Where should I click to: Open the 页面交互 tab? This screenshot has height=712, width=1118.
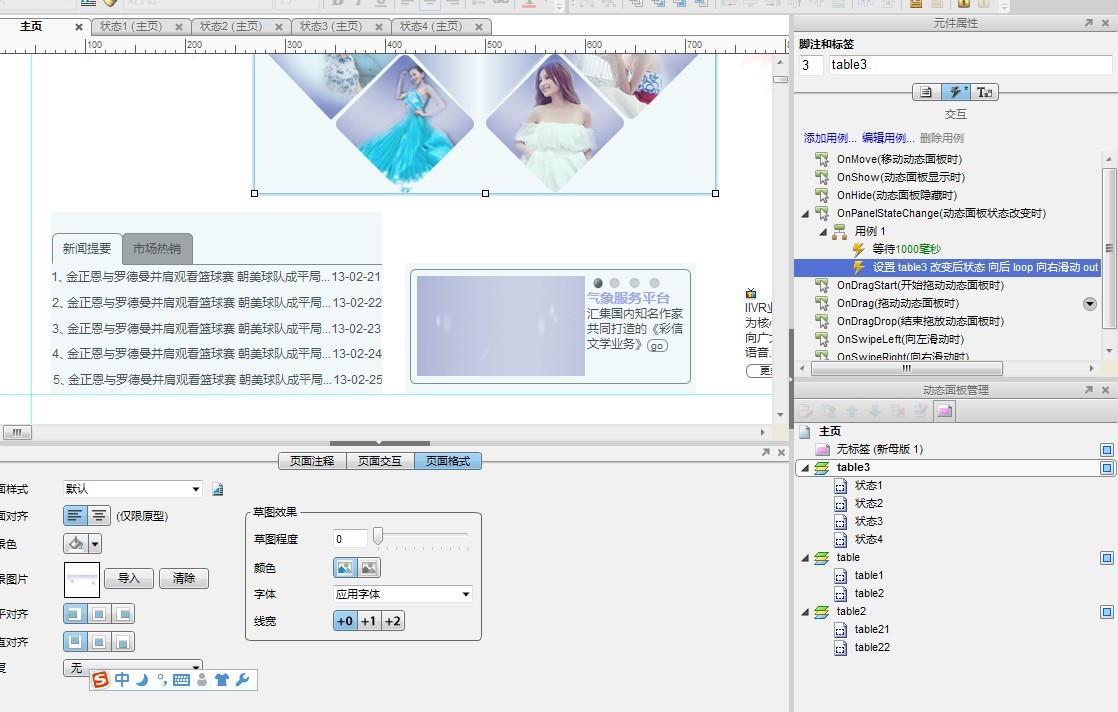coord(380,461)
